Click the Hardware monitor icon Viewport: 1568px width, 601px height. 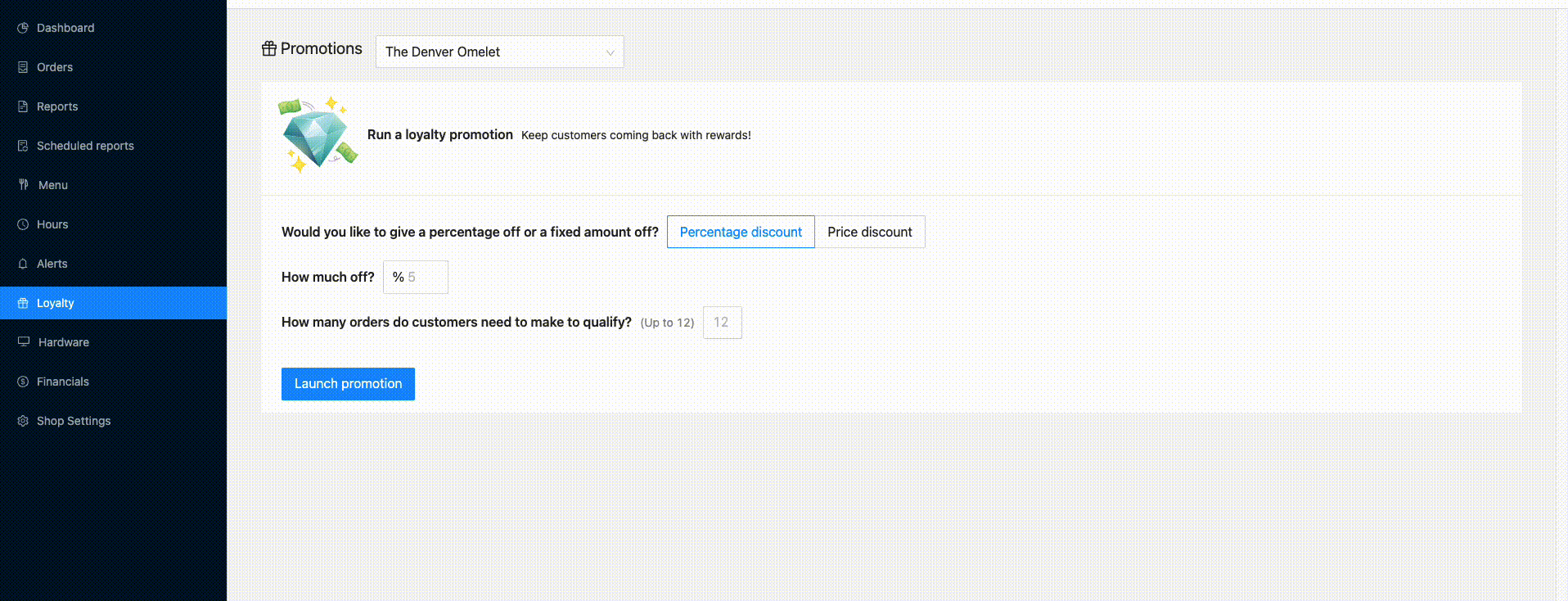(x=24, y=342)
